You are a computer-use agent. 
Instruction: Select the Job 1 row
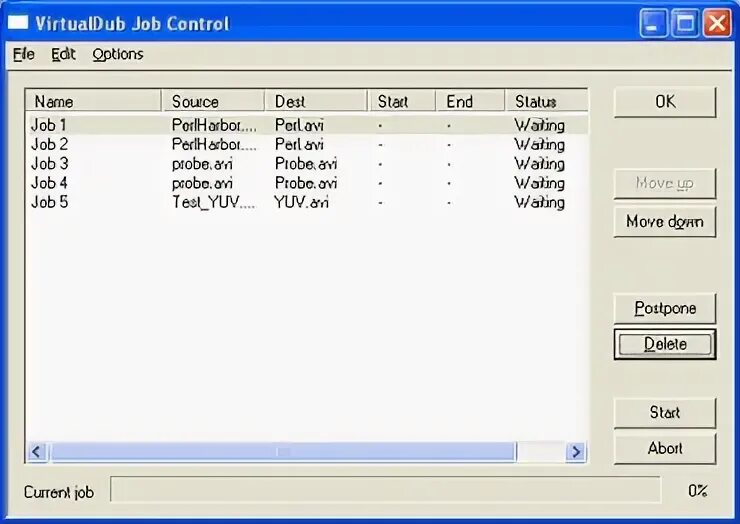click(307, 125)
